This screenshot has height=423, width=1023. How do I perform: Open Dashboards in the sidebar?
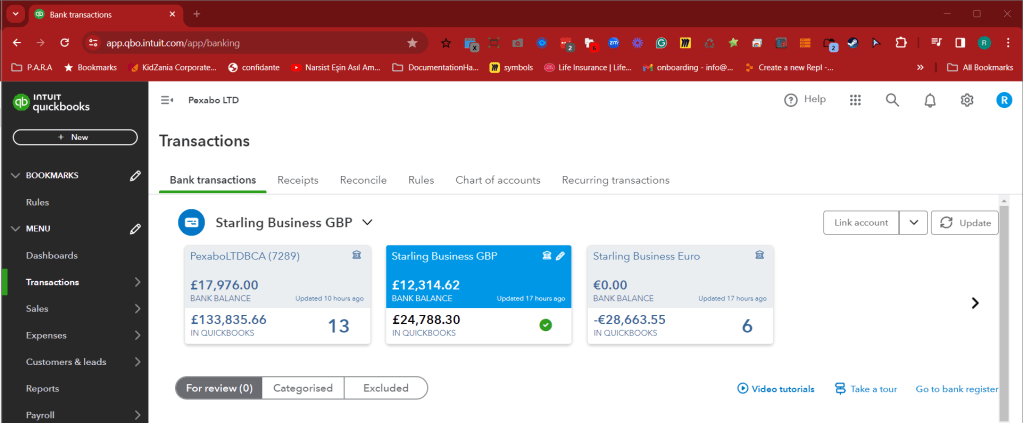52,255
